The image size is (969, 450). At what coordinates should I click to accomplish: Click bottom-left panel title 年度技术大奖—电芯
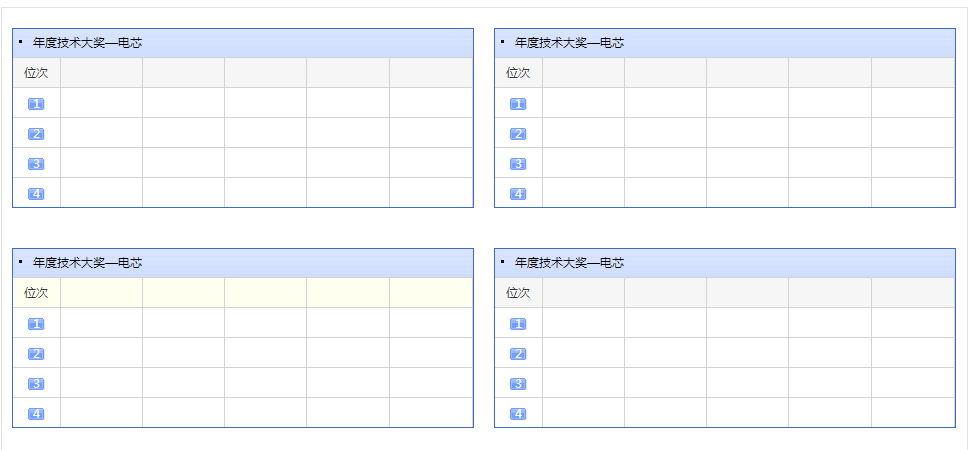(x=87, y=263)
